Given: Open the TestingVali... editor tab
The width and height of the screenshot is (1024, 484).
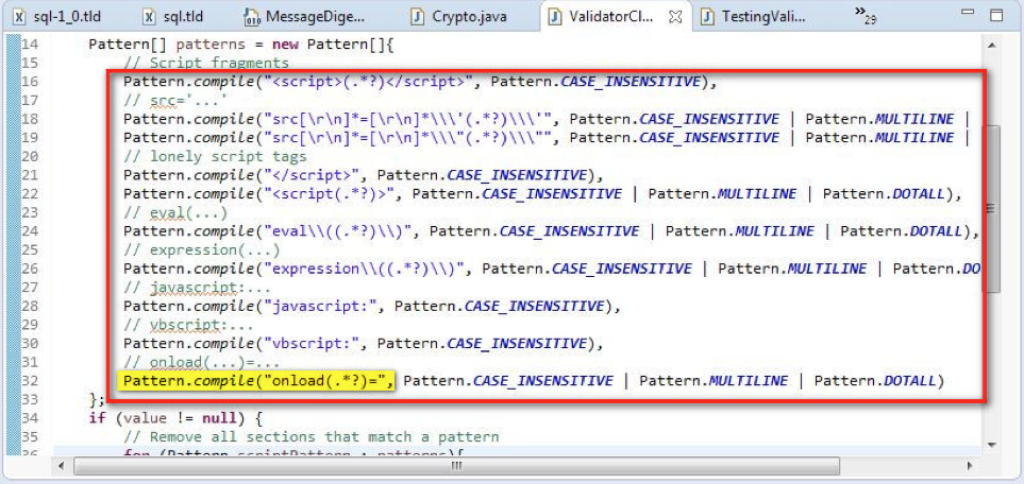Looking at the screenshot, I should pyautogui.click(x=752, y=16).
